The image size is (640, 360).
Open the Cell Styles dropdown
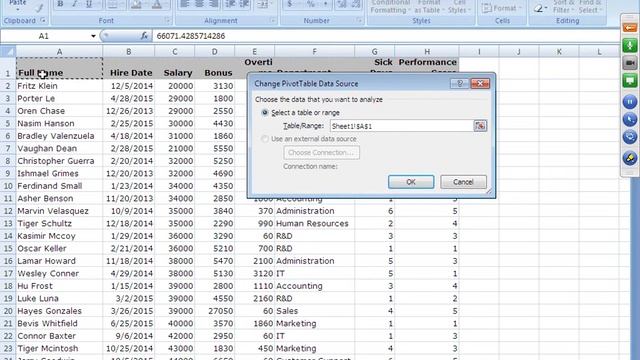click(459, 7)
